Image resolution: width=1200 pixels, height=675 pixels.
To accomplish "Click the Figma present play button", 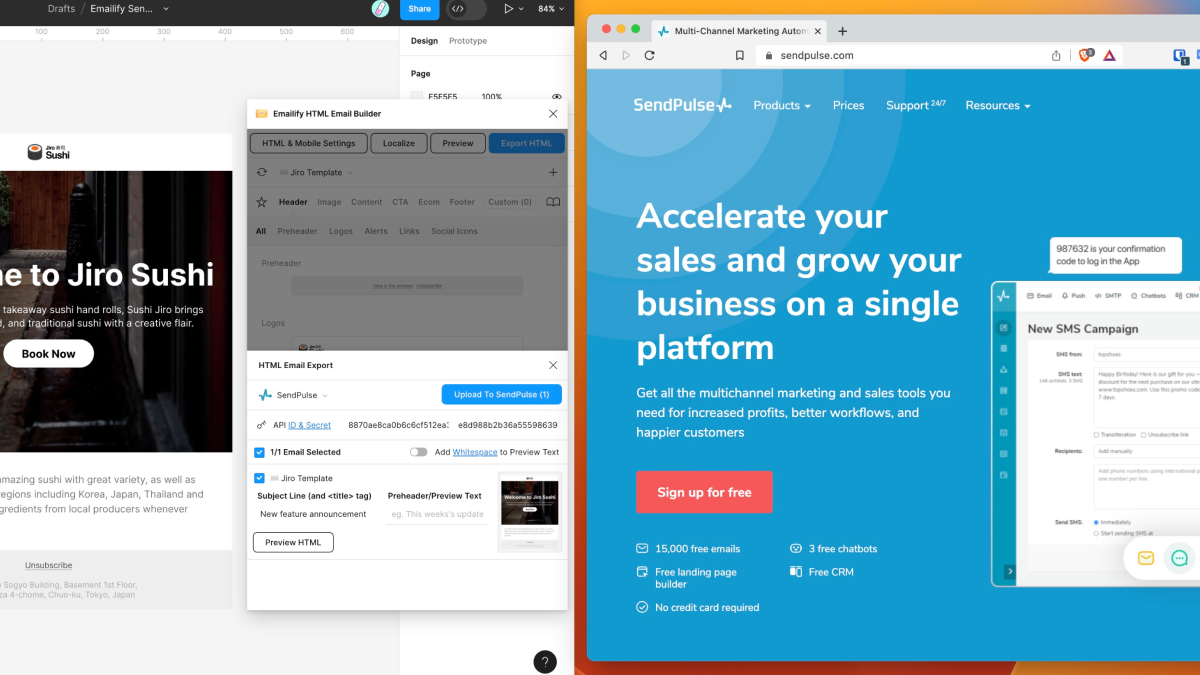I will [x=509, y=9].
